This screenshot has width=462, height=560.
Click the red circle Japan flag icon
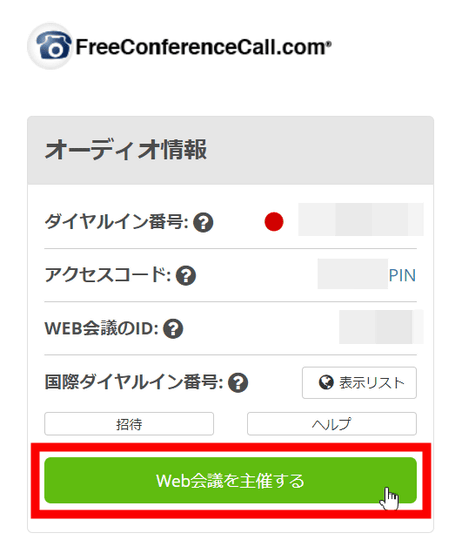[x=274, y=222]
